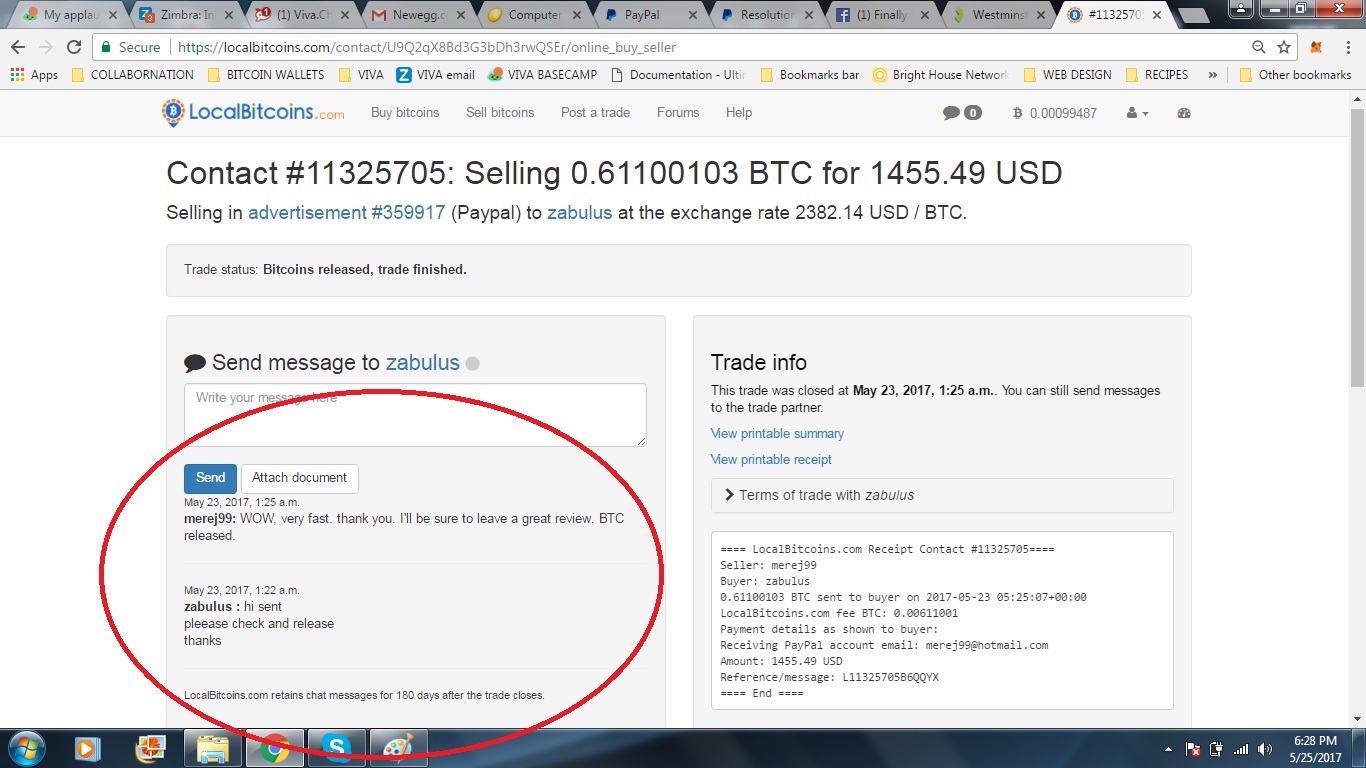Open Bookmarks bar folder

point(810,75)
